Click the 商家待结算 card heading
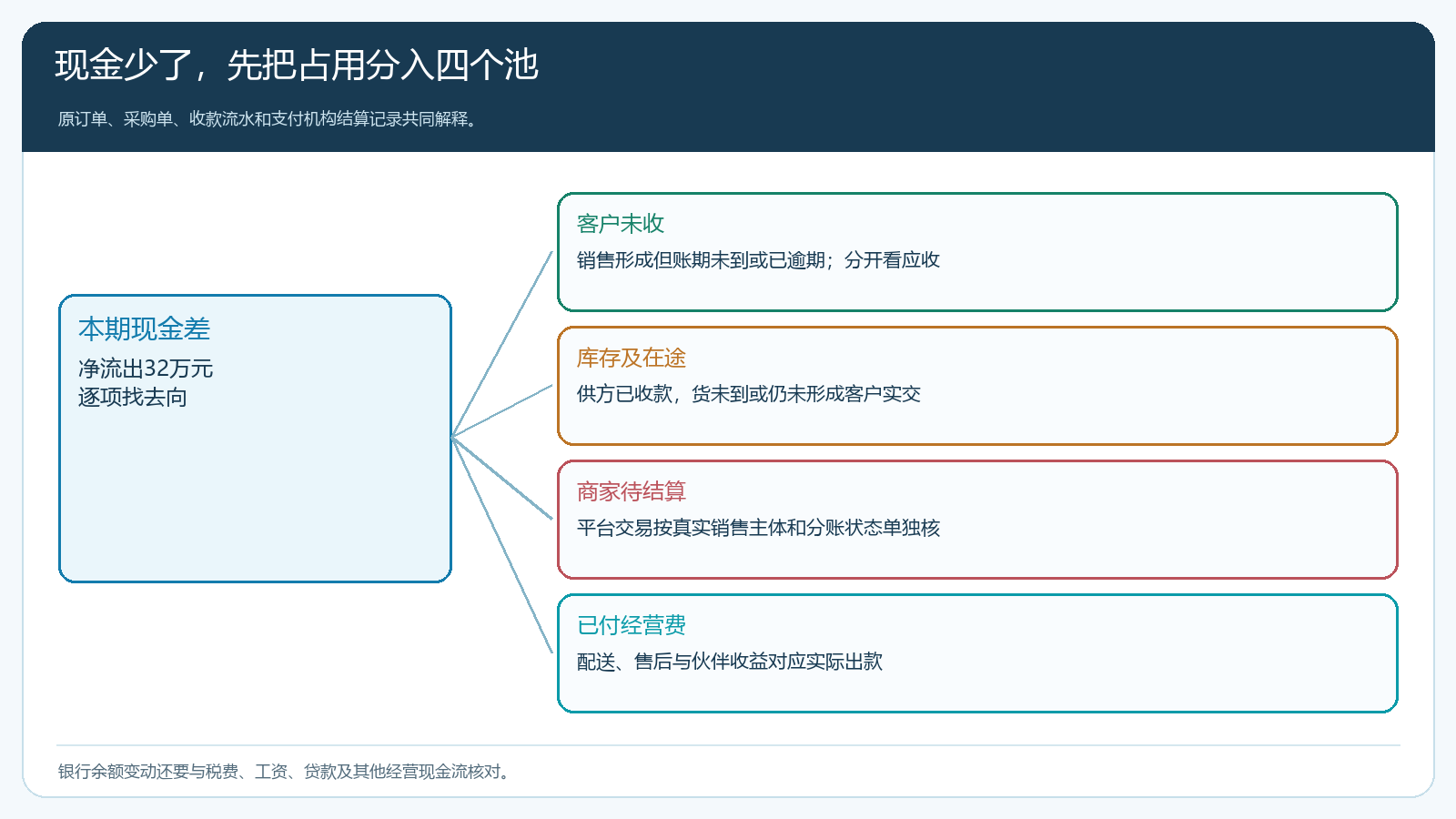 (x=632, y=491)
